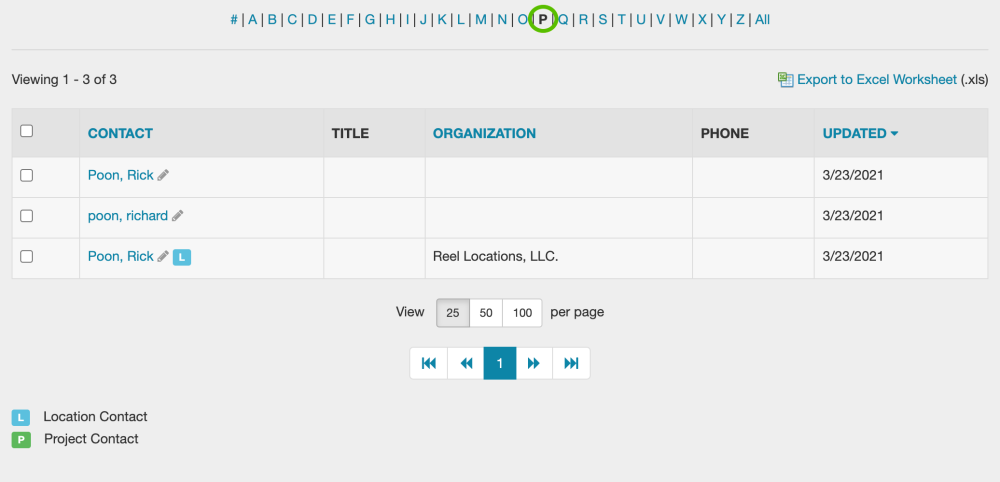Image resolution: width=1000 pixels, height=482 pixels.
Task: Open Export to Excel Worksheet link
Action: pos(876,80)
